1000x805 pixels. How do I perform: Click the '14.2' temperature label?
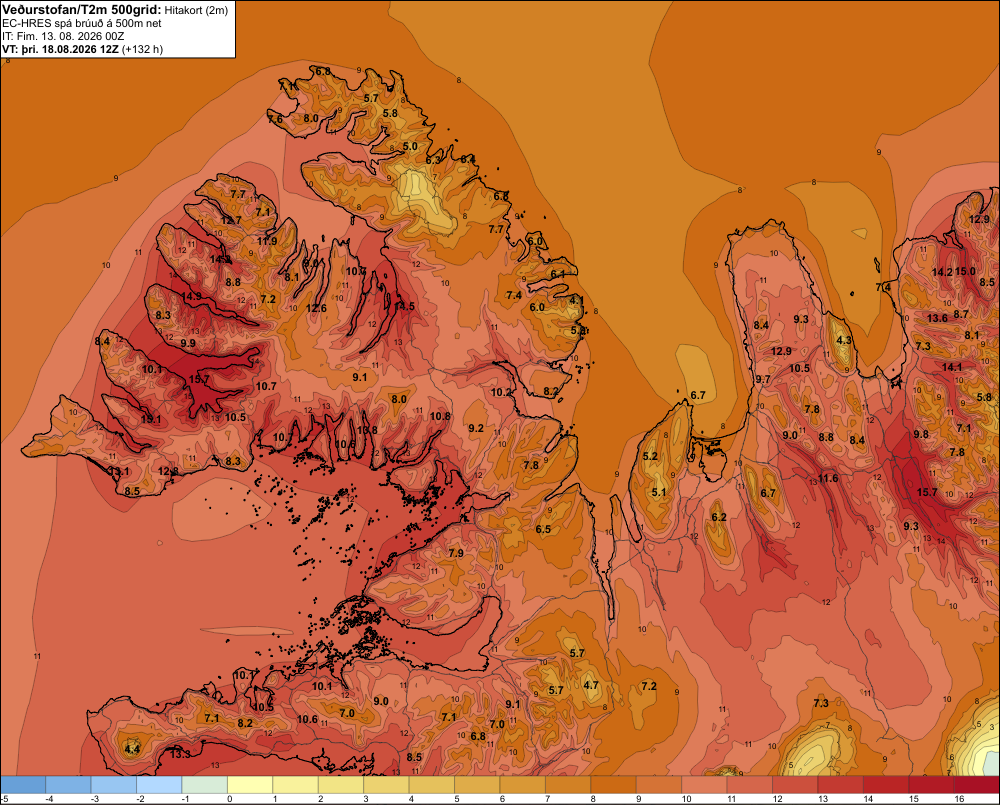942,272
